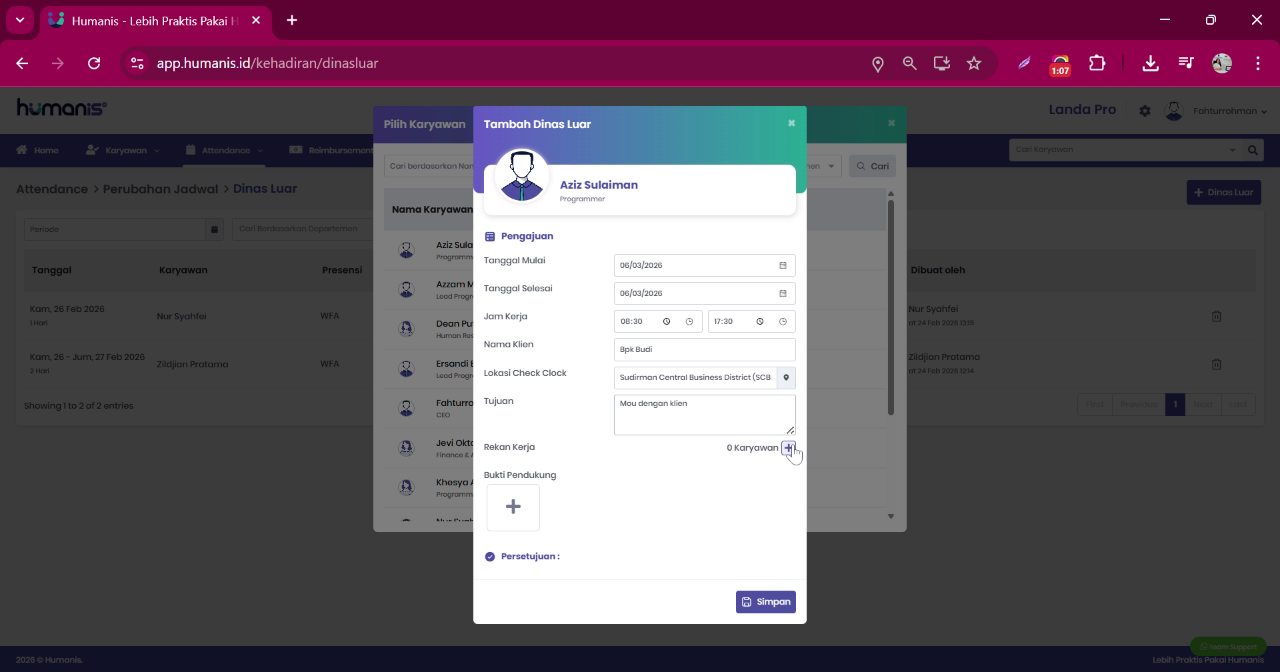Open the Tanggal Selesai calendar picker
1280x672 pixels.
[x=783, y=293]
